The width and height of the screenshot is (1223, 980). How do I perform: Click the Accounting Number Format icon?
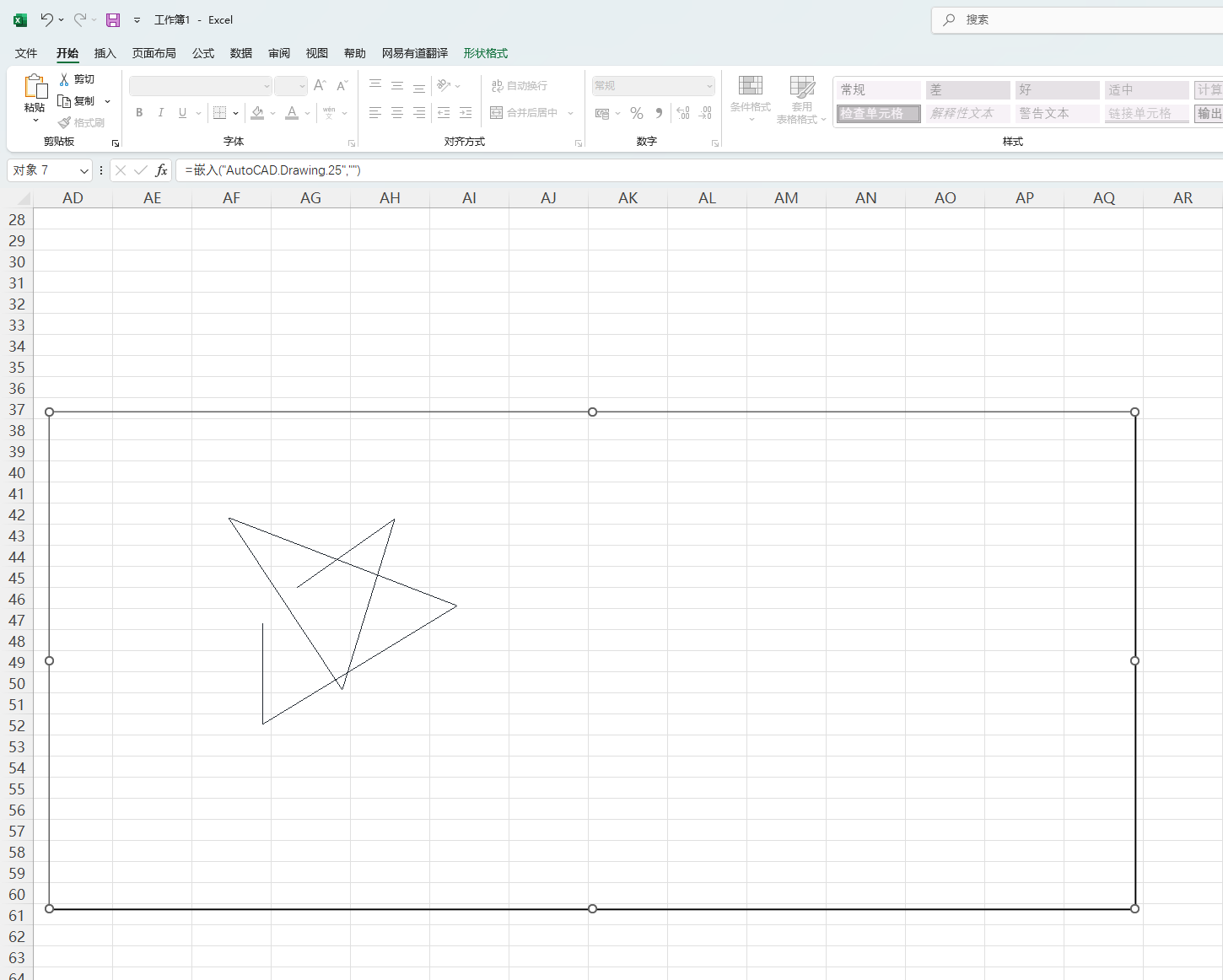coord(602,113)
